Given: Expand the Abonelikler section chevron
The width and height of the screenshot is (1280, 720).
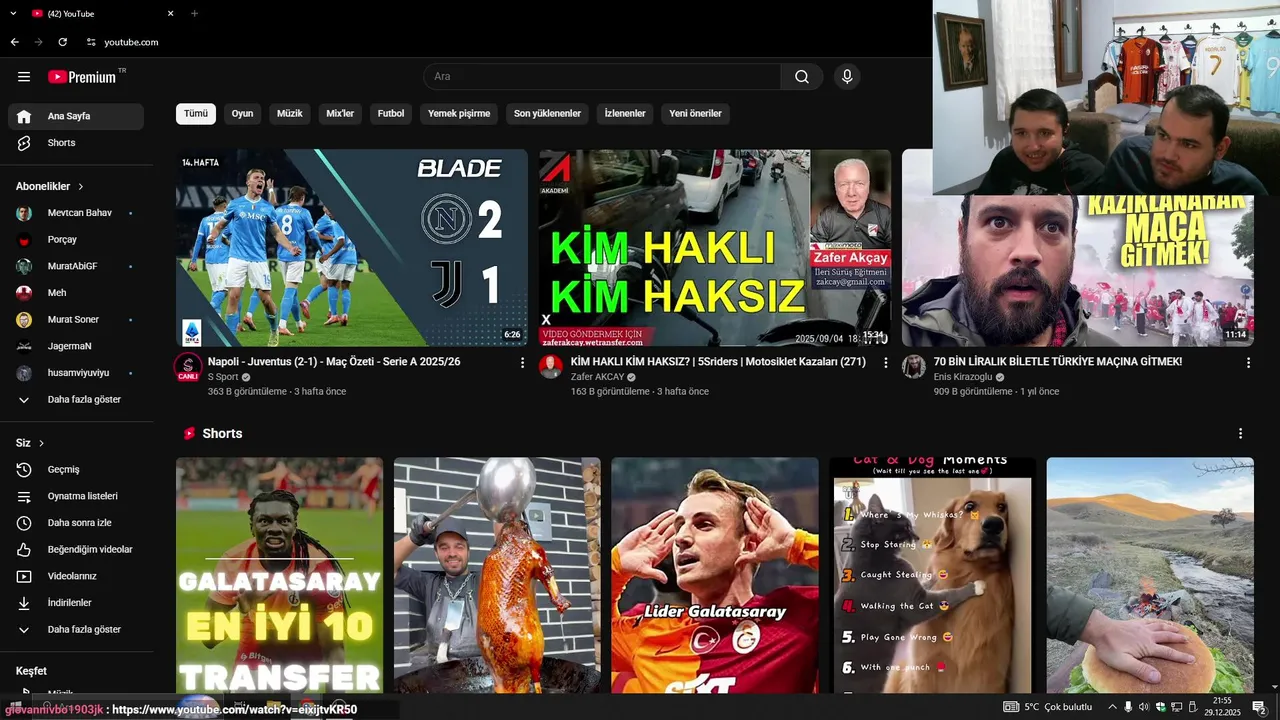Looking at the screenshot, I should pyautogui.click(x=81, y=186).
